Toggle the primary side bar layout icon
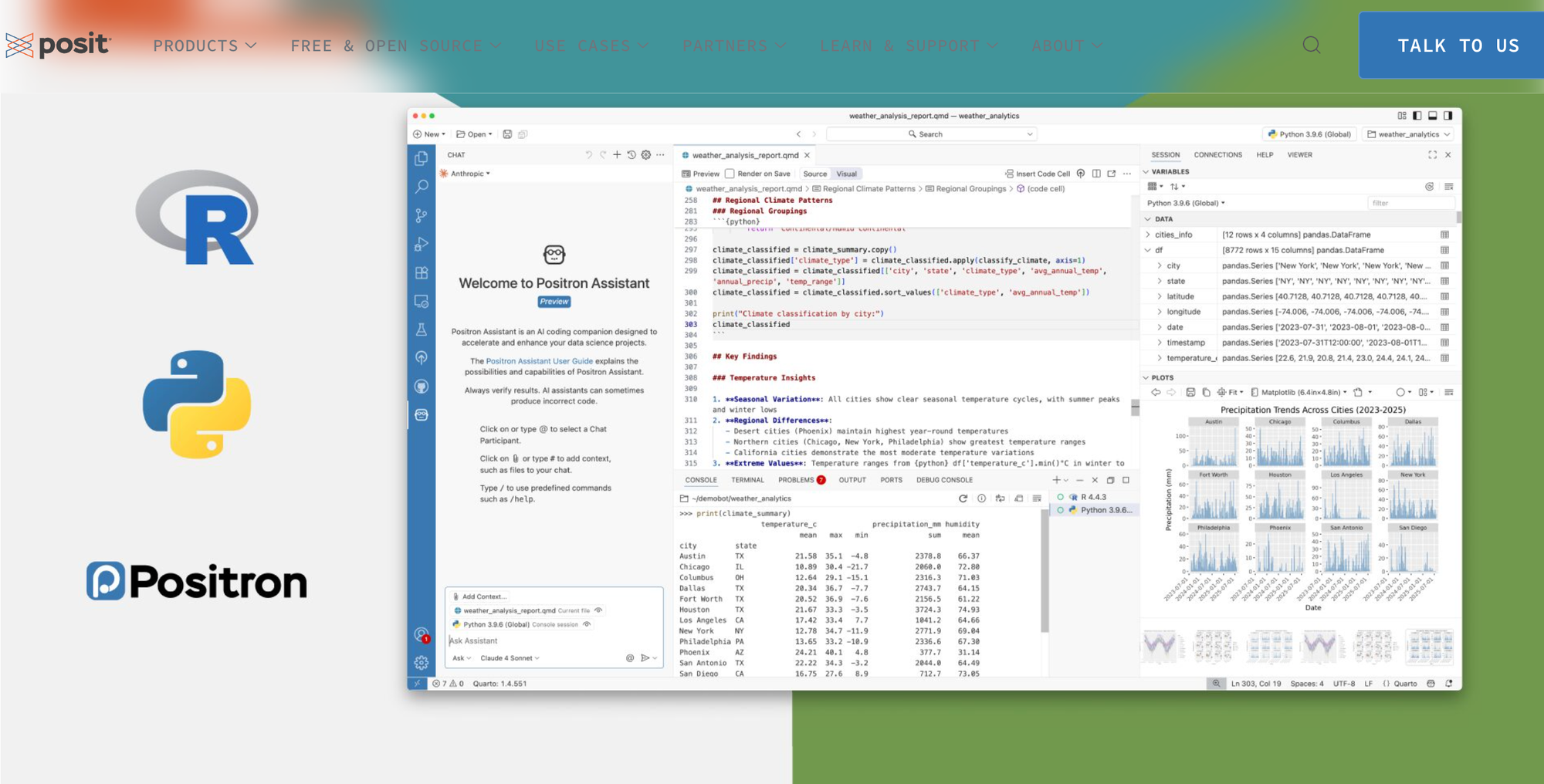The image size is (1544, 784). [x=1417, y=116]
